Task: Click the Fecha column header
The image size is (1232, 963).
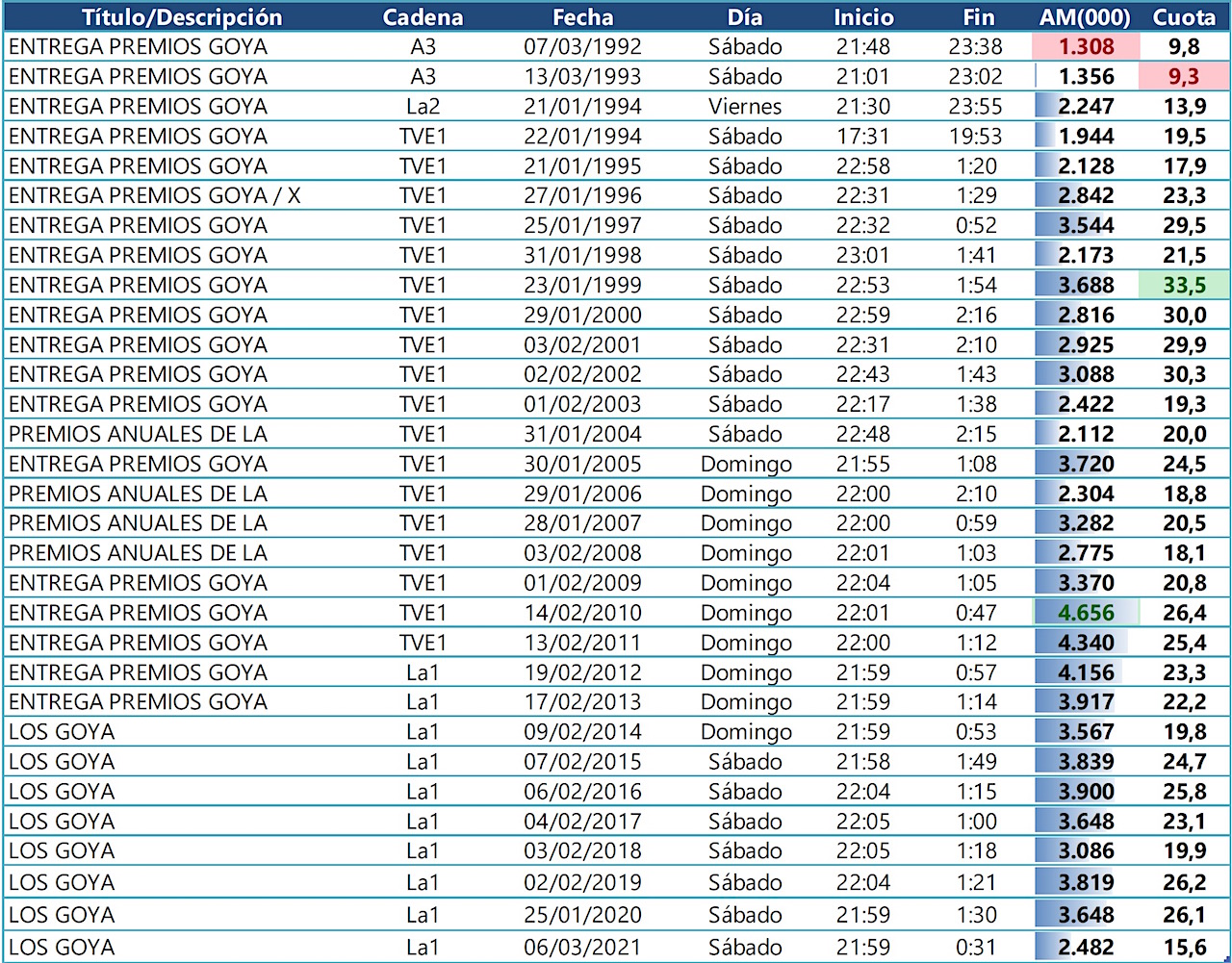Action: (582, 16)
